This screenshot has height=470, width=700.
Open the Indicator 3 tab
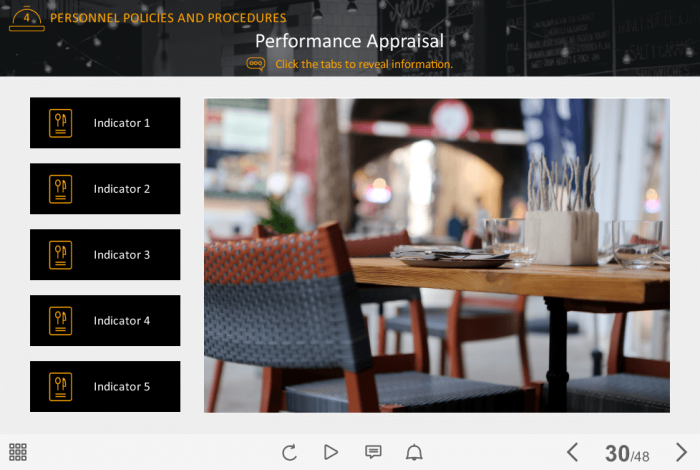click(105, 255)
